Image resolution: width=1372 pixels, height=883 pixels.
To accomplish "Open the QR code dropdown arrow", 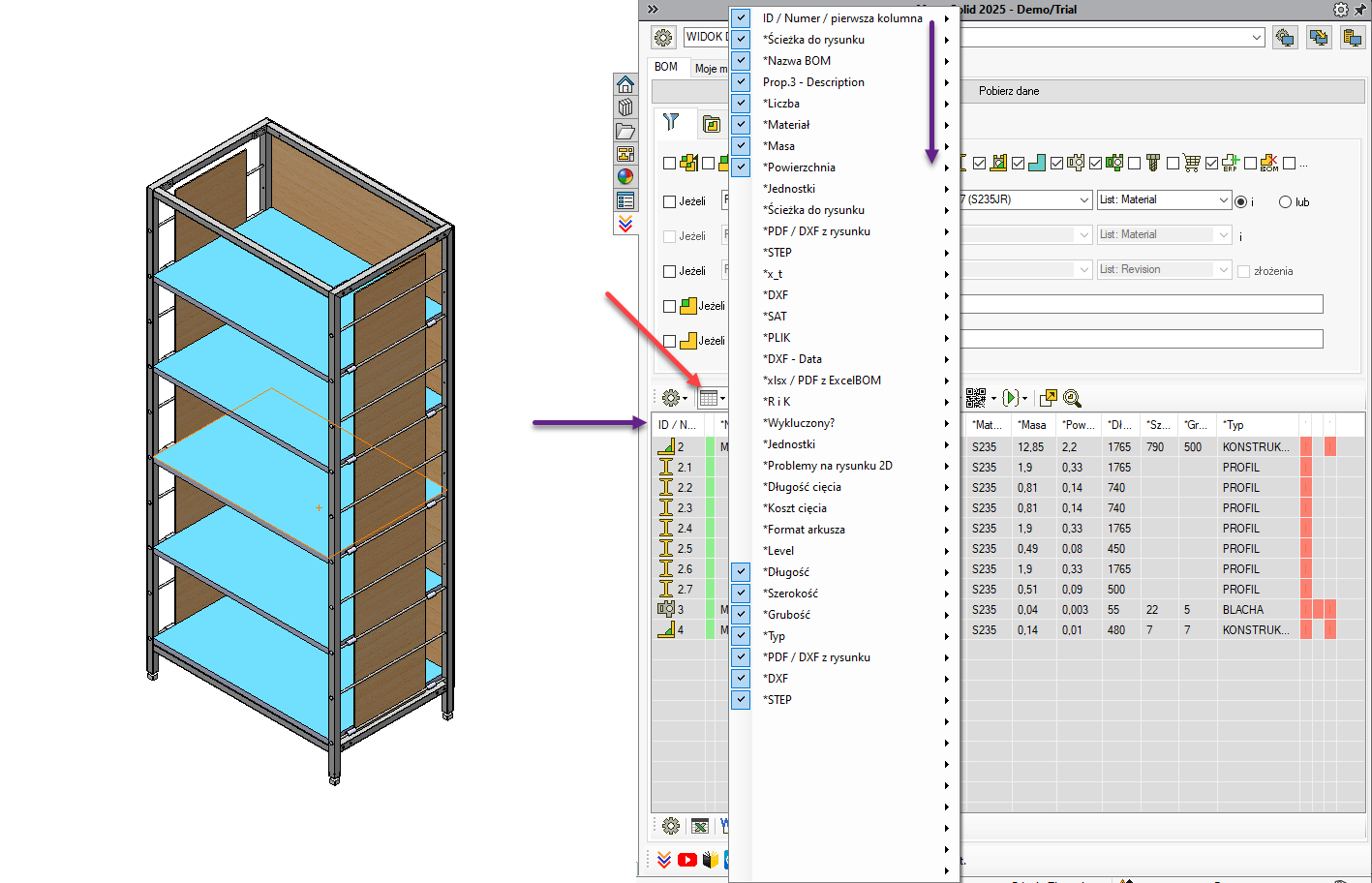I will tap(993, 398).
